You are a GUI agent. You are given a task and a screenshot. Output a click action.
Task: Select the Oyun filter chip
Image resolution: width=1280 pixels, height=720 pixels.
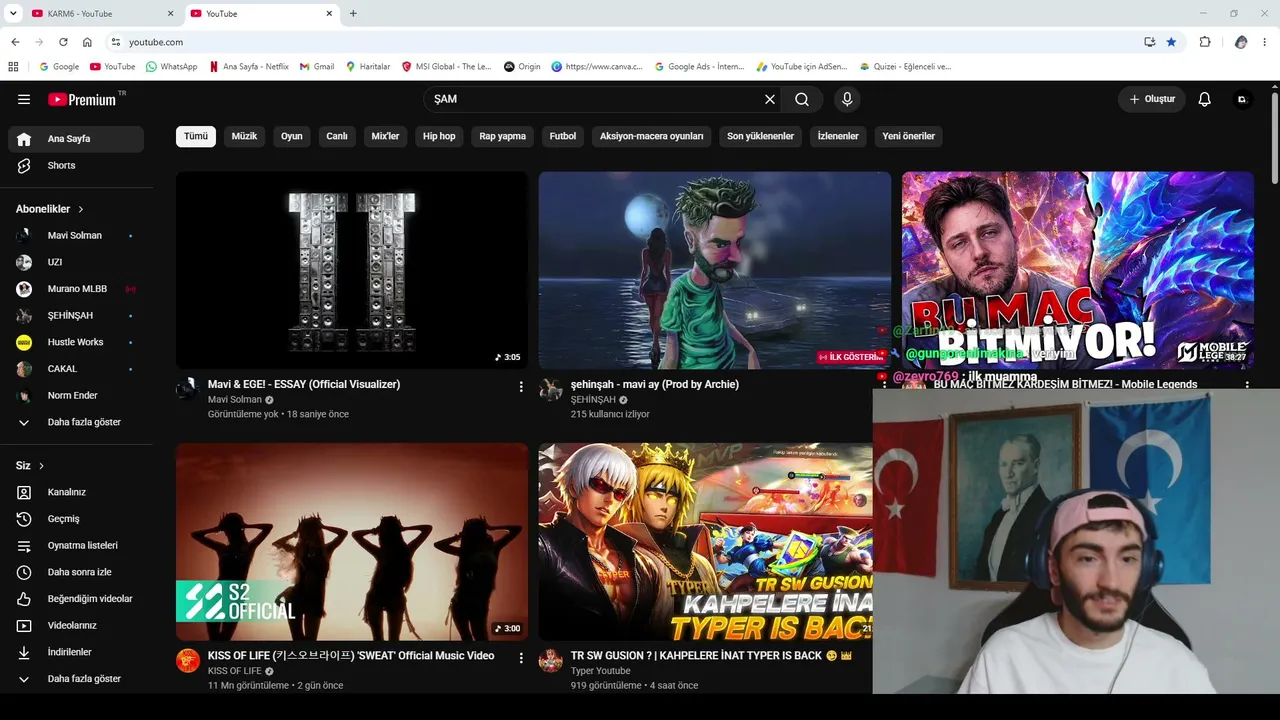coord(292,136)
